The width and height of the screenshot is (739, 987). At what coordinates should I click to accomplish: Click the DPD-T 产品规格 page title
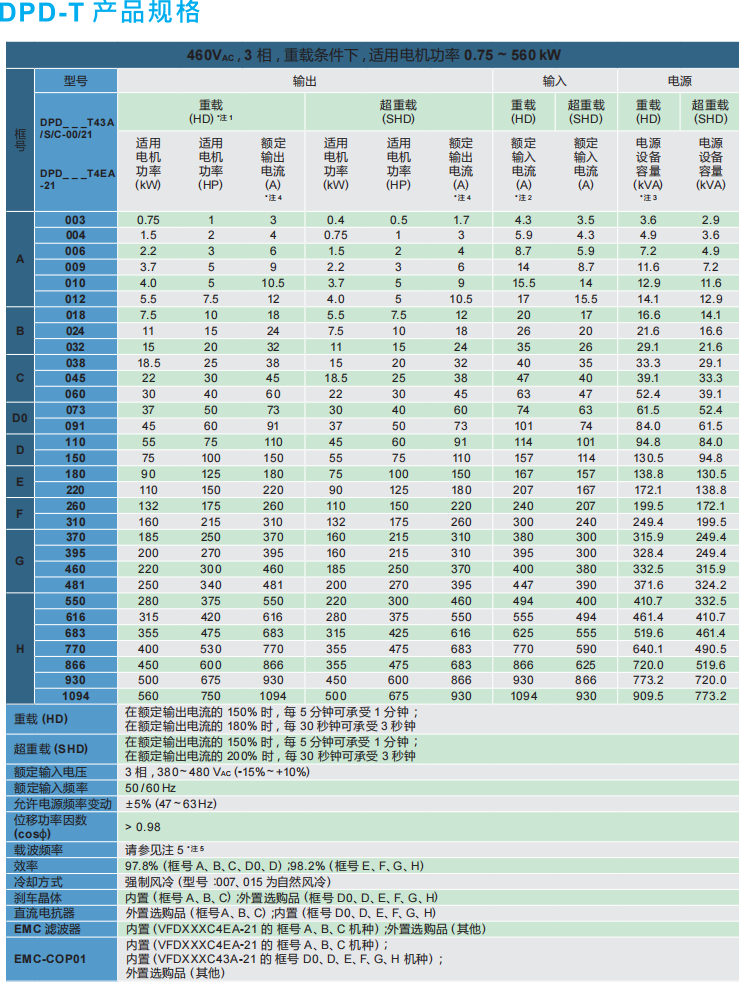point(101,13)
